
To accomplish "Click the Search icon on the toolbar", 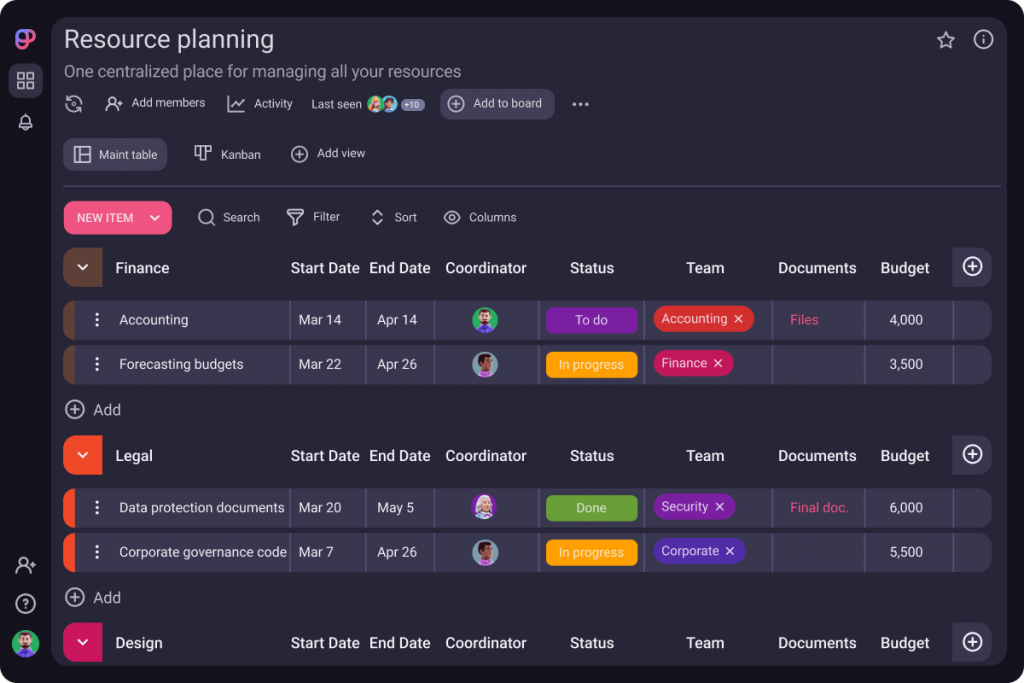I will click(x=207, y=217).
